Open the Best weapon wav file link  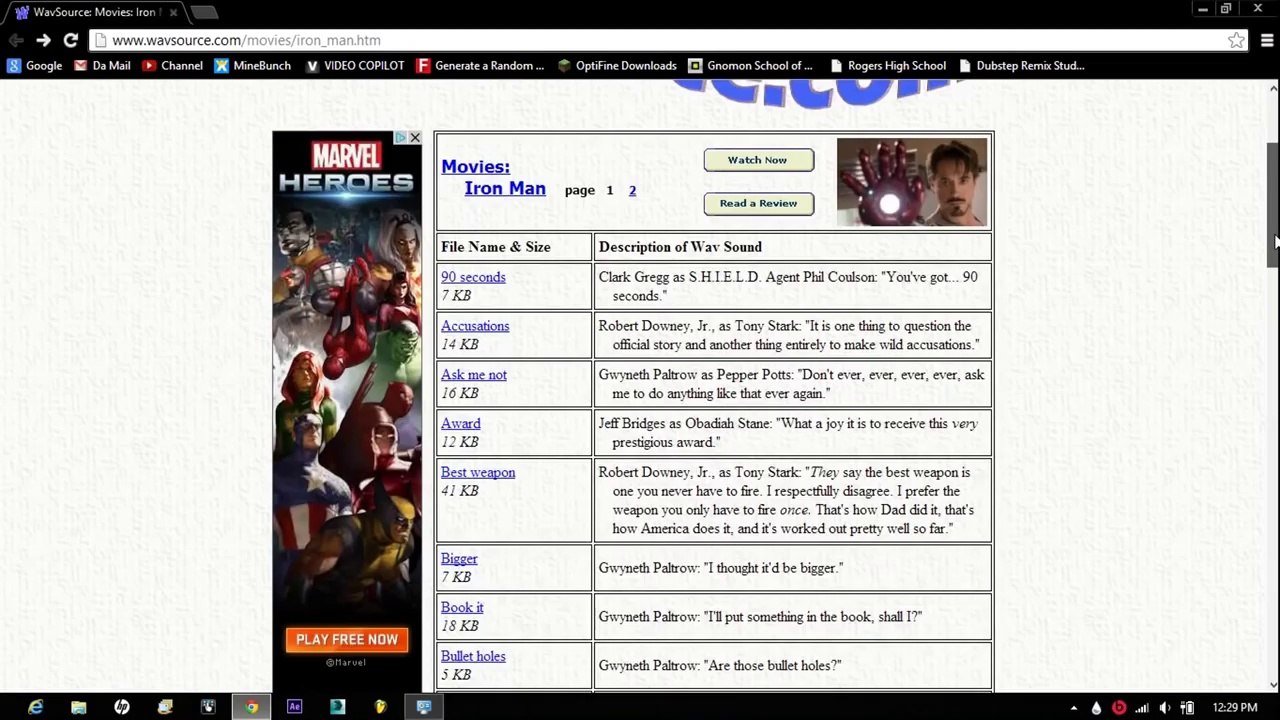[478, 473]
